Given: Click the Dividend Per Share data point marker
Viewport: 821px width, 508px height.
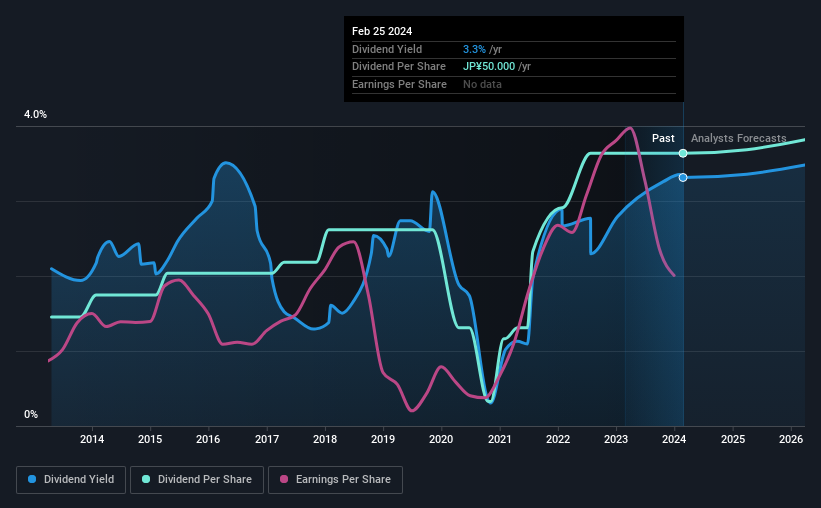Looking at the screenshot, I should [x=683, y=153].
